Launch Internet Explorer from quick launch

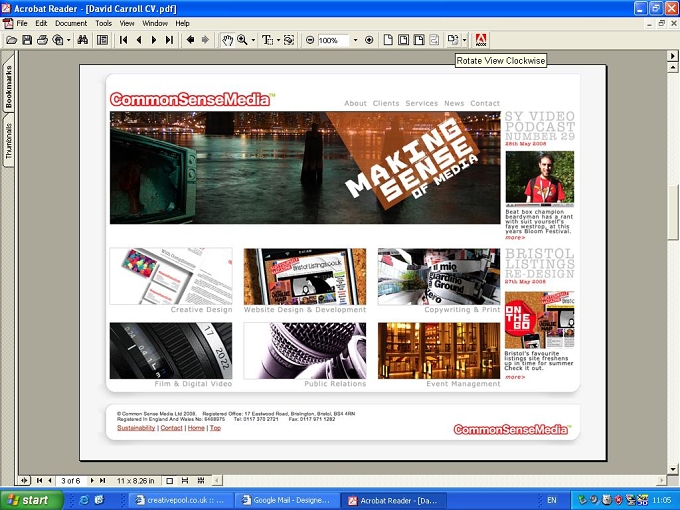[x=84, y=500]
